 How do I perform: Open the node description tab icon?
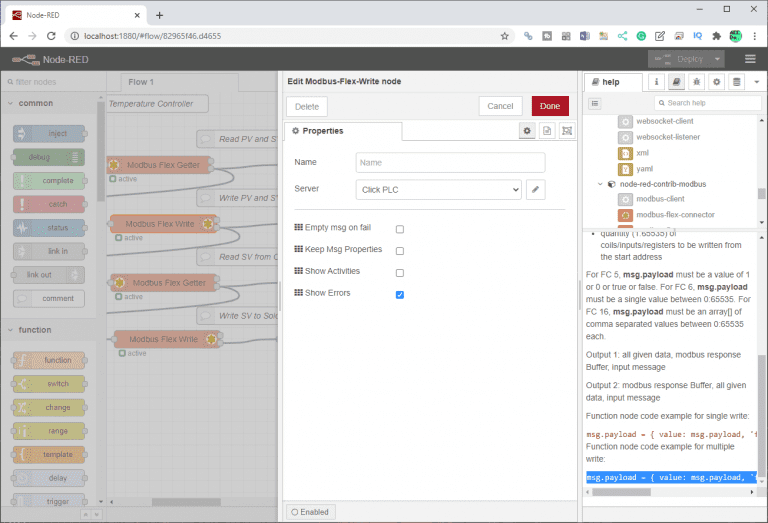tap(547, 131)
